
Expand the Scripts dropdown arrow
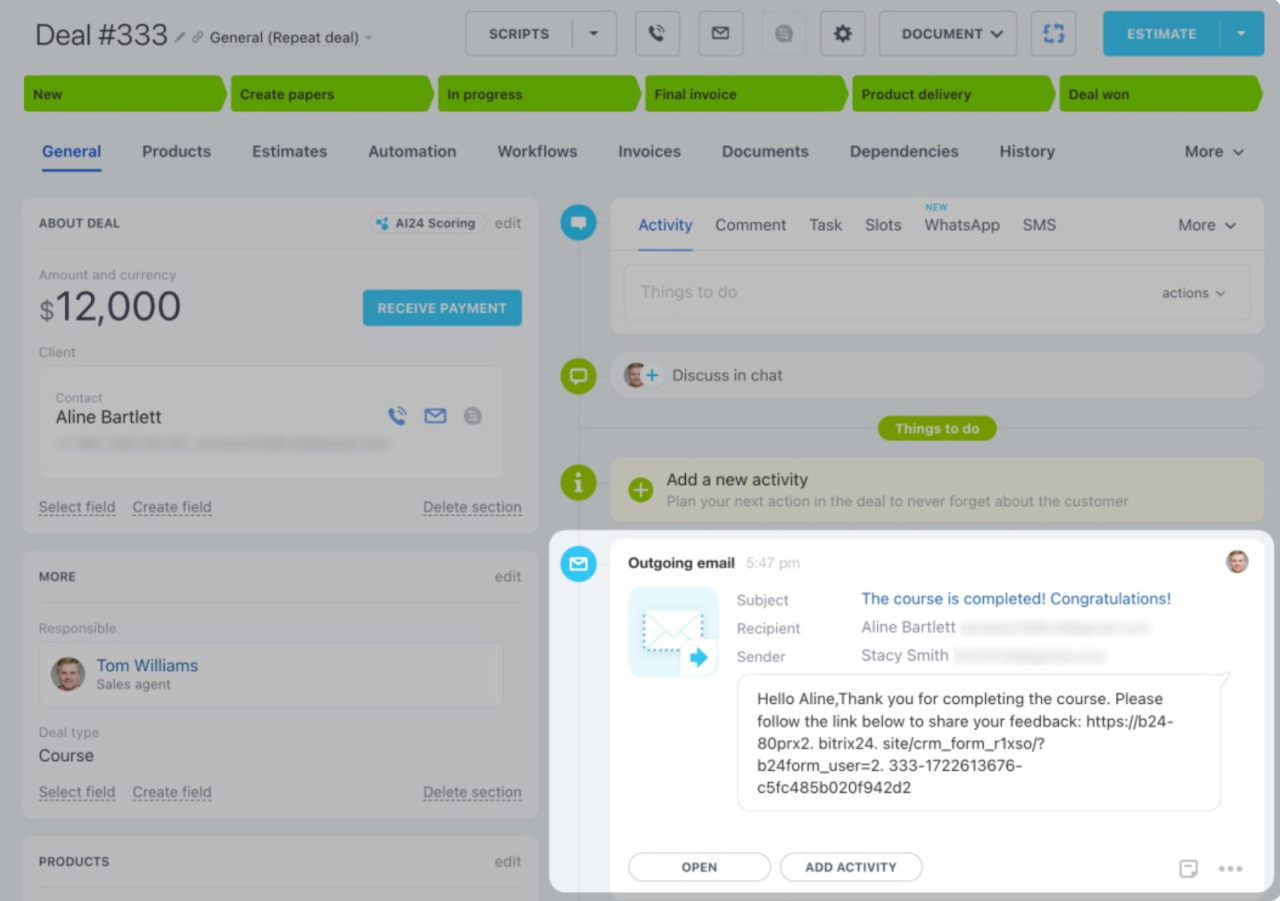[594, 34]
